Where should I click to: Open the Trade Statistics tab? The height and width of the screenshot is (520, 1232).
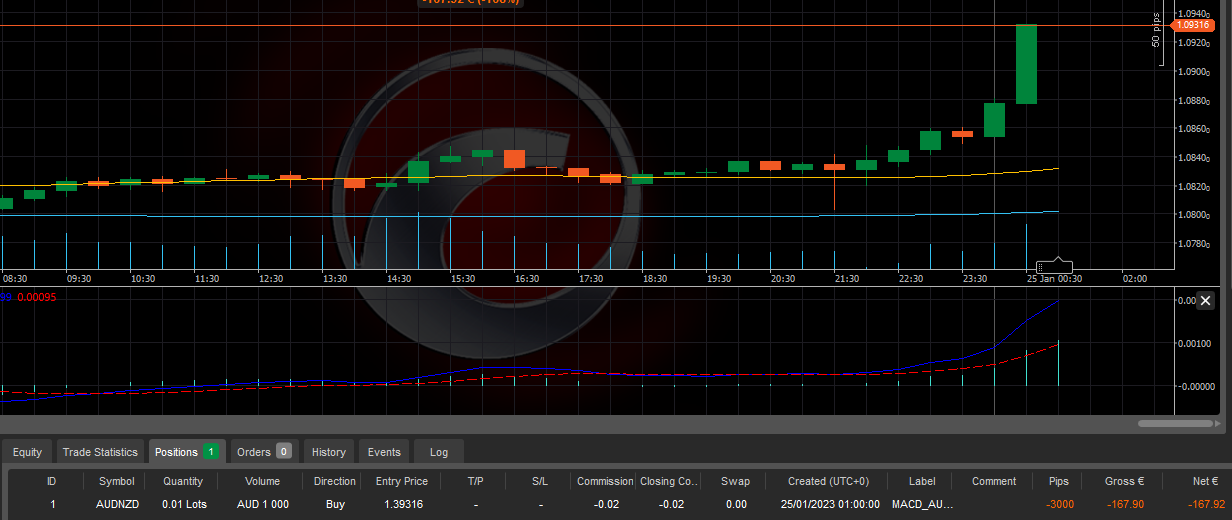point(100,452)
